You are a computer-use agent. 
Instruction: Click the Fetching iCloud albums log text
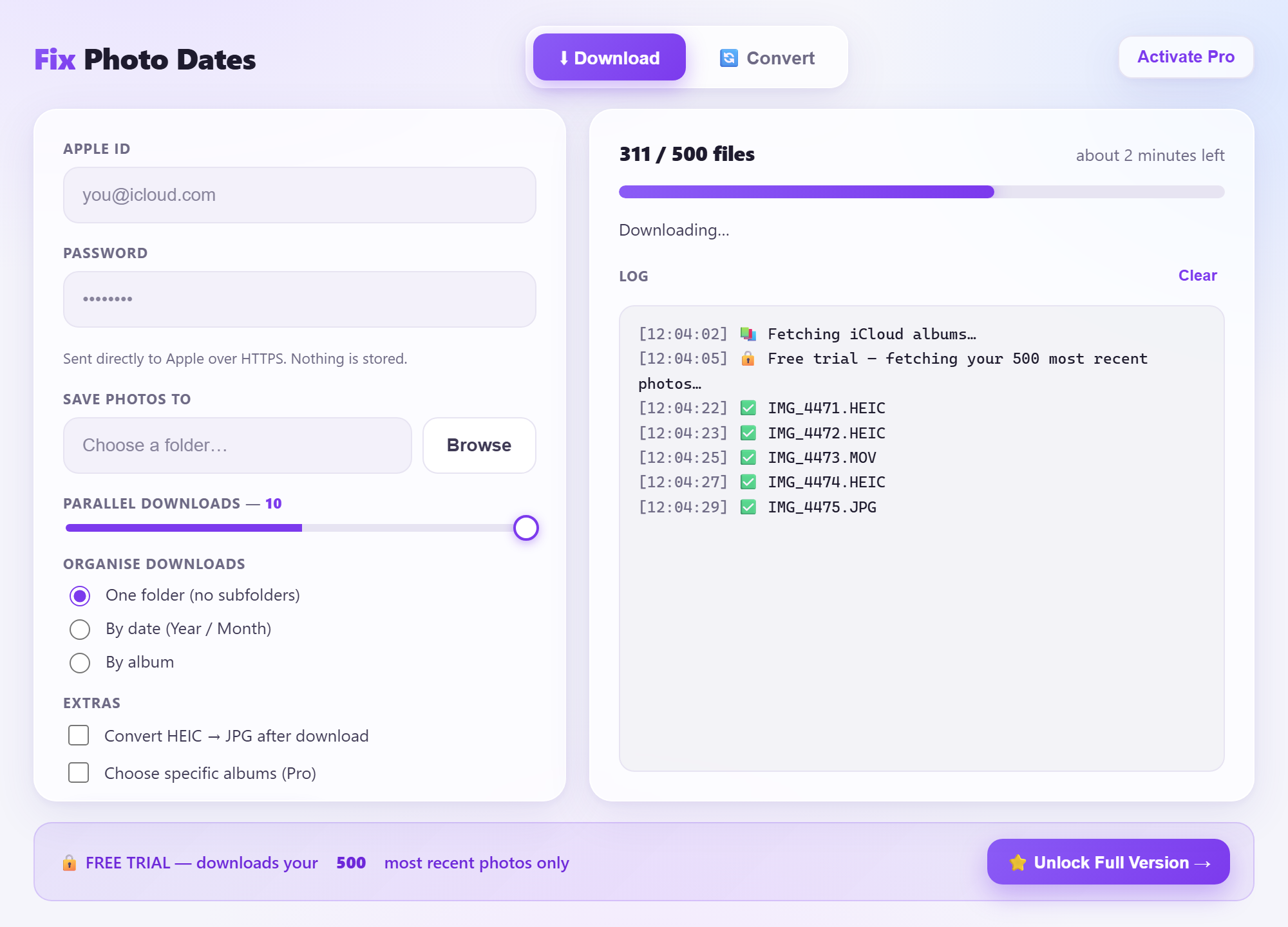click(872, 334)
